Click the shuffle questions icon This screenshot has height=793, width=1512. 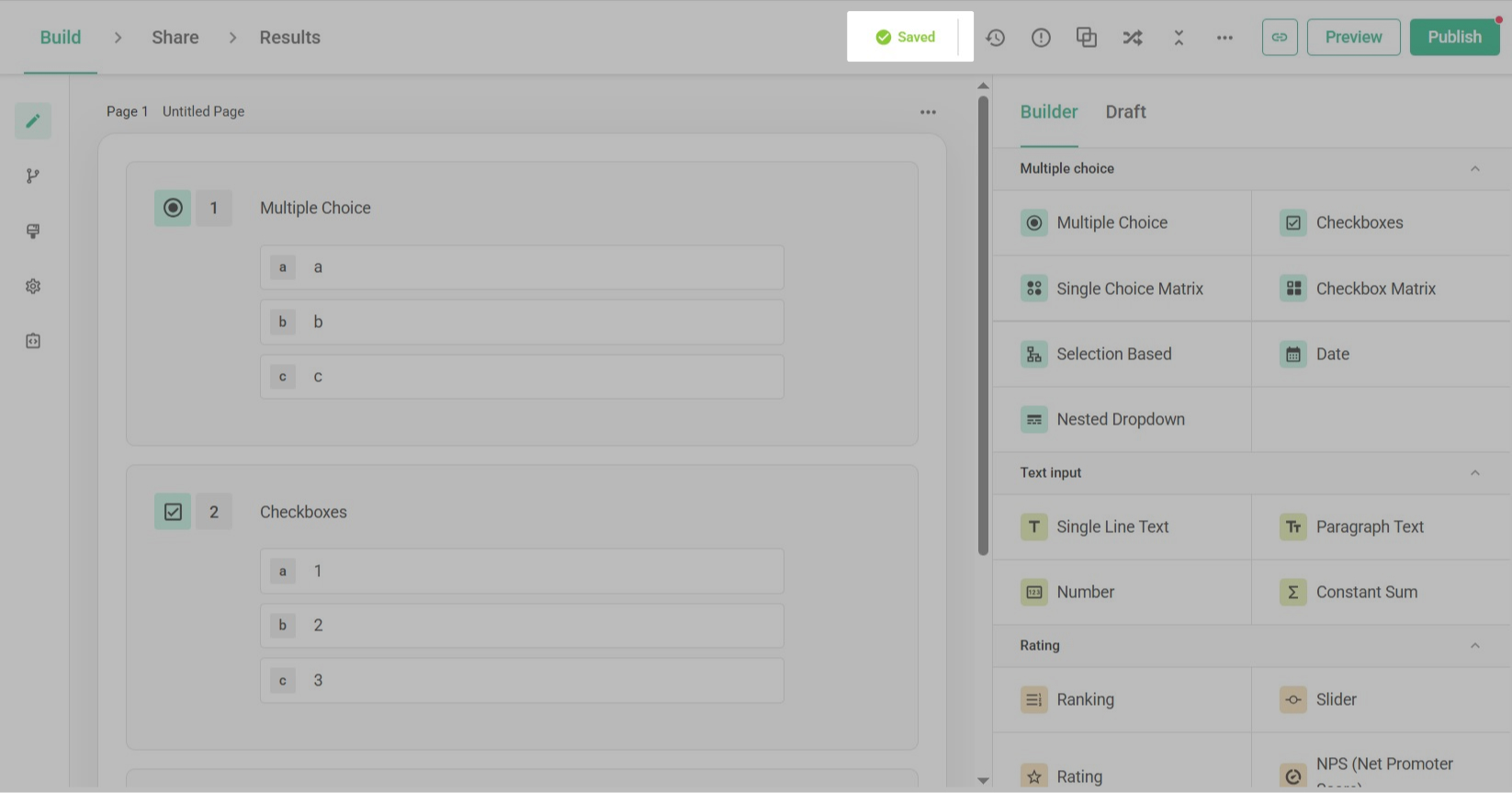tap(1133, 38)
